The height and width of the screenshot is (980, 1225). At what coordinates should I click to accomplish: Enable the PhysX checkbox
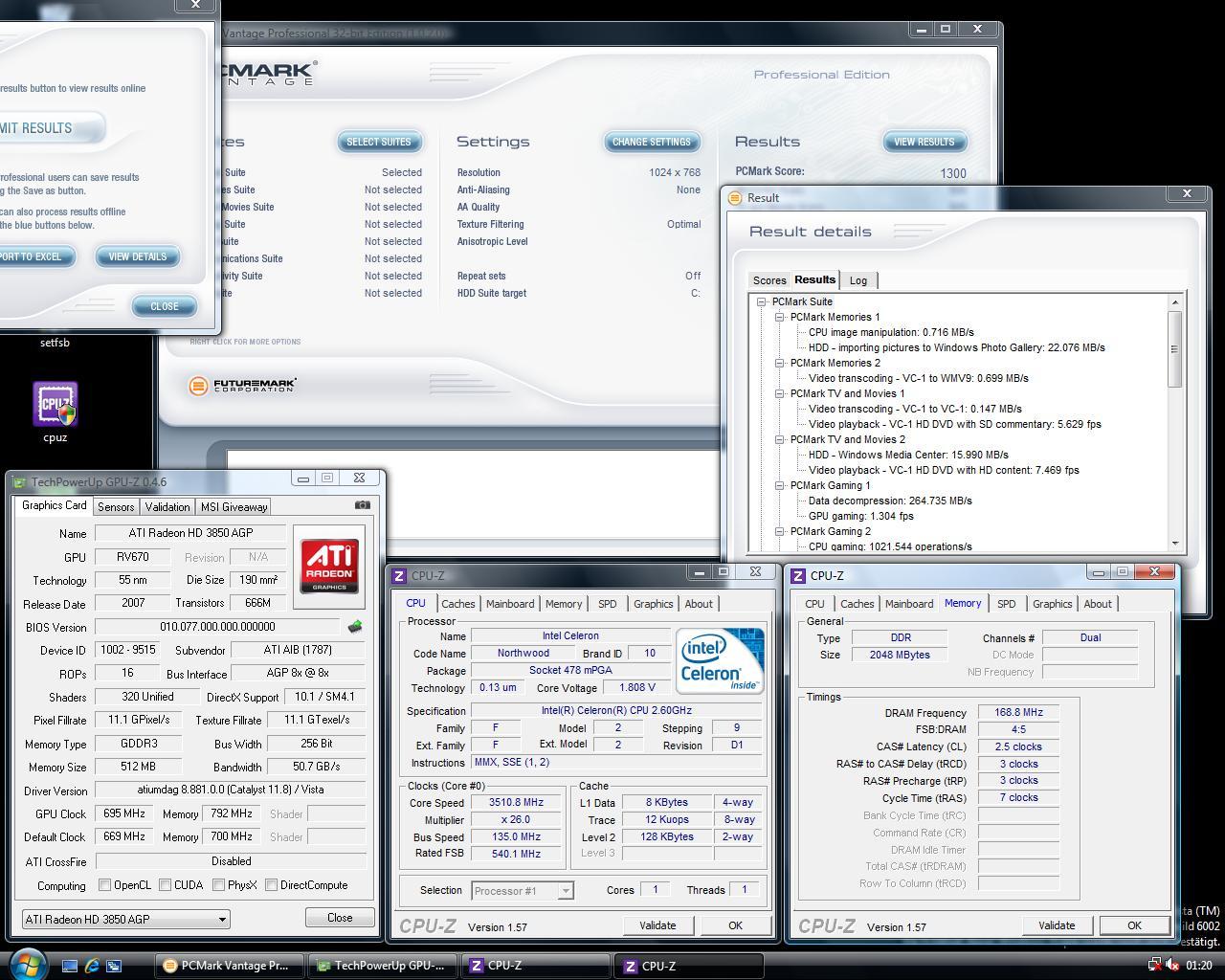[219, 885]
